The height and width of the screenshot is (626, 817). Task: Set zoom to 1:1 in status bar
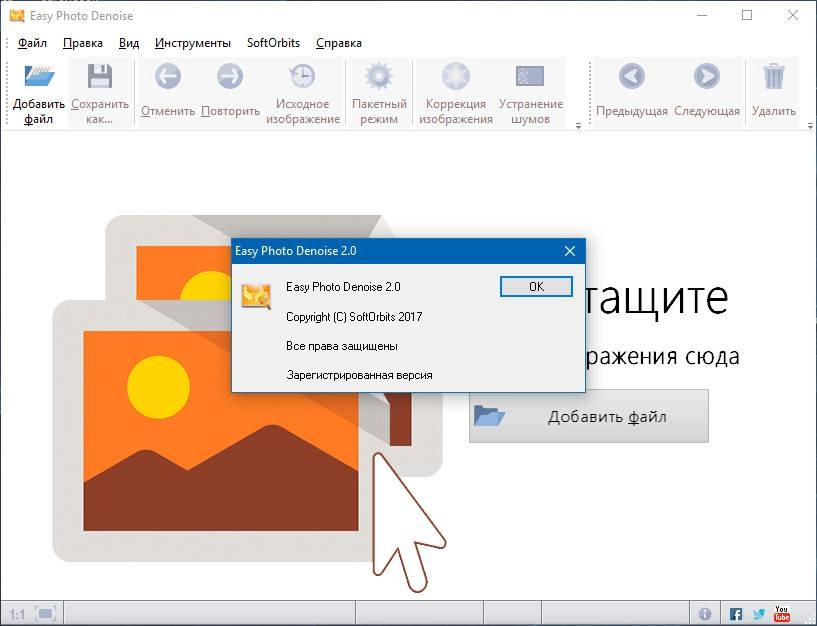[17, 613]
